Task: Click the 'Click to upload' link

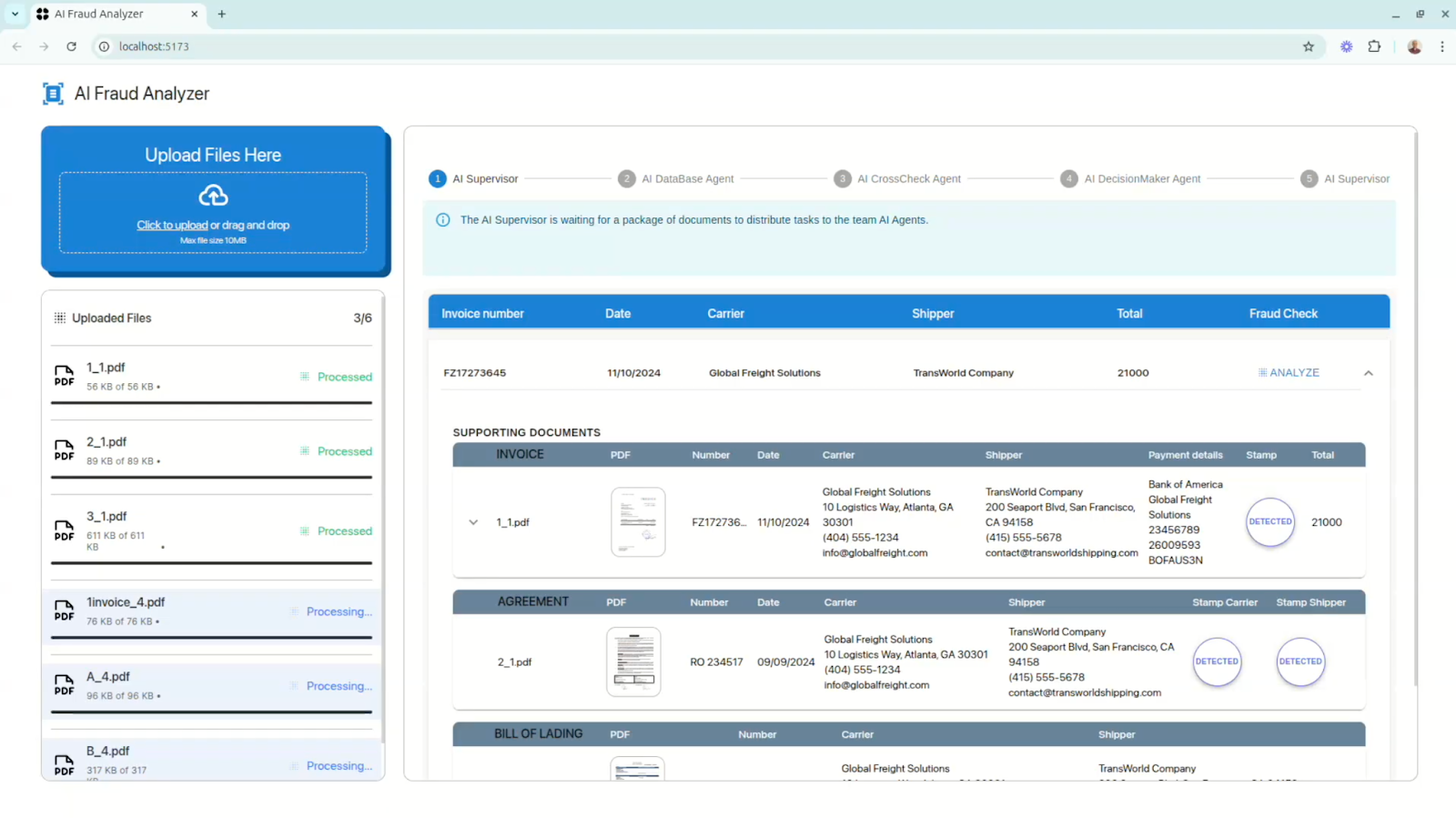Action: [172, 226]
